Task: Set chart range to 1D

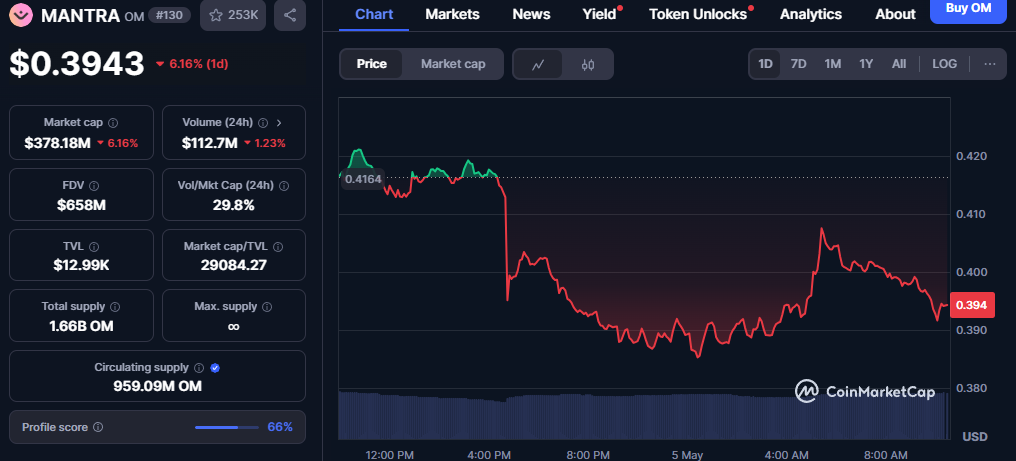Action: pos(765,64)
